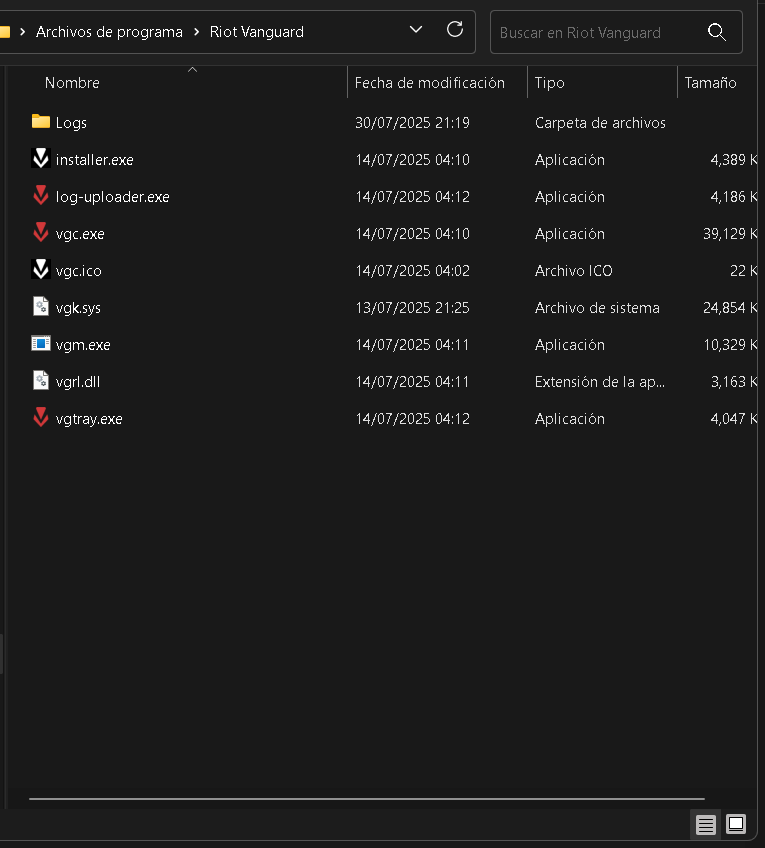
Task: Select vgc.ico file name
Action: (x=78, y=270)
